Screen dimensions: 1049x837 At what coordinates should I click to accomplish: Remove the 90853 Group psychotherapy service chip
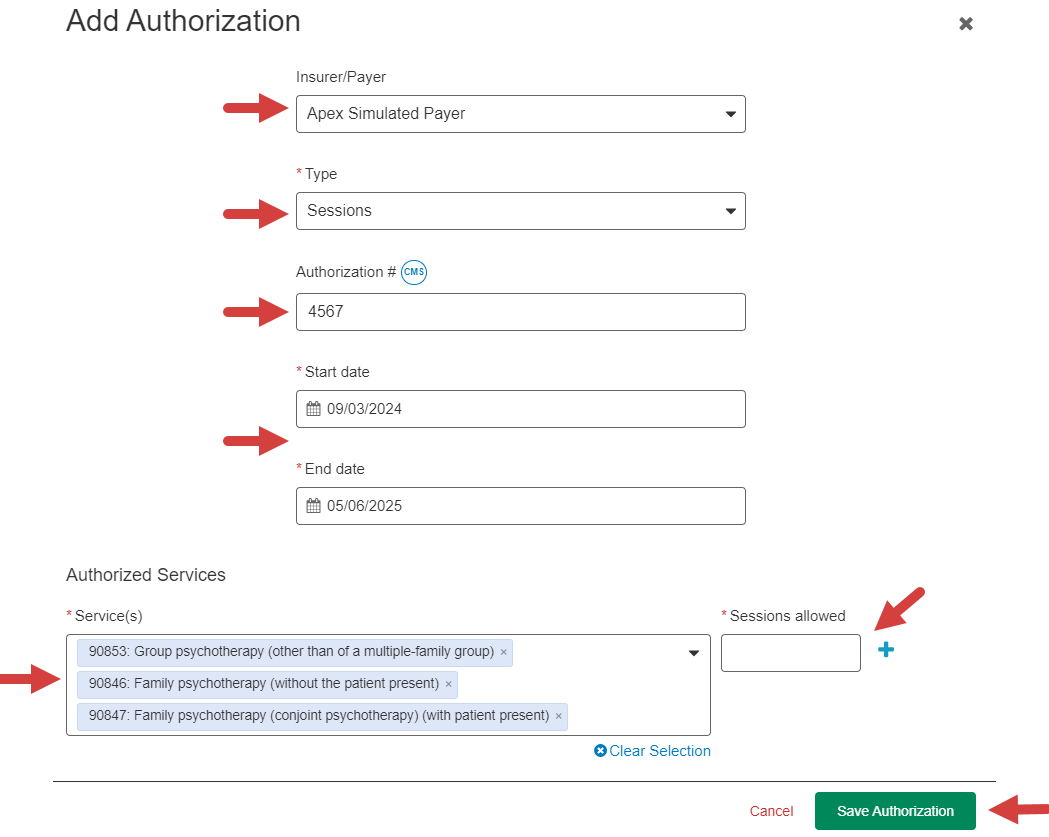pos(503,652)
